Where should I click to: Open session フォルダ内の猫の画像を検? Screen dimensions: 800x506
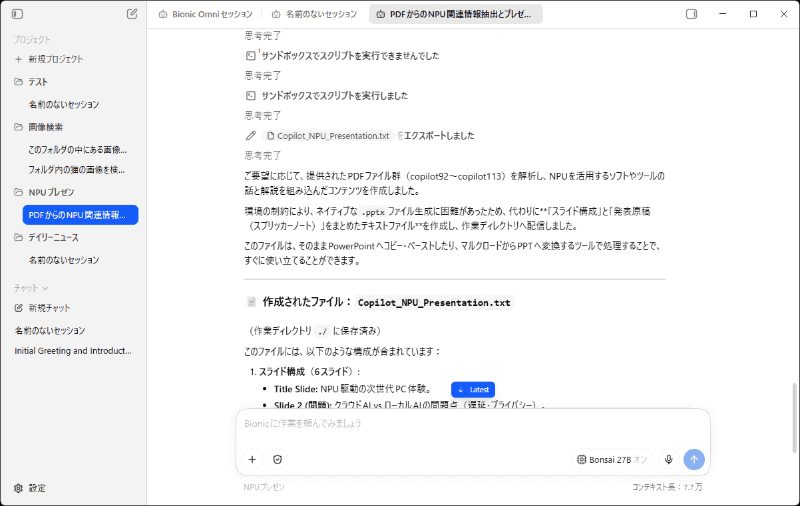click(x=77, y=169)
